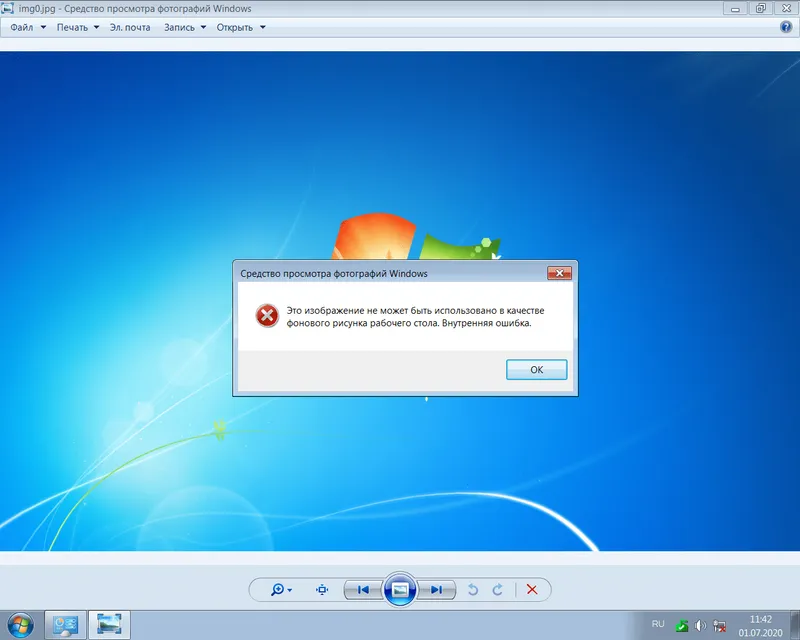
Task: Open the green tray icon
Action: tap(682, 625)
